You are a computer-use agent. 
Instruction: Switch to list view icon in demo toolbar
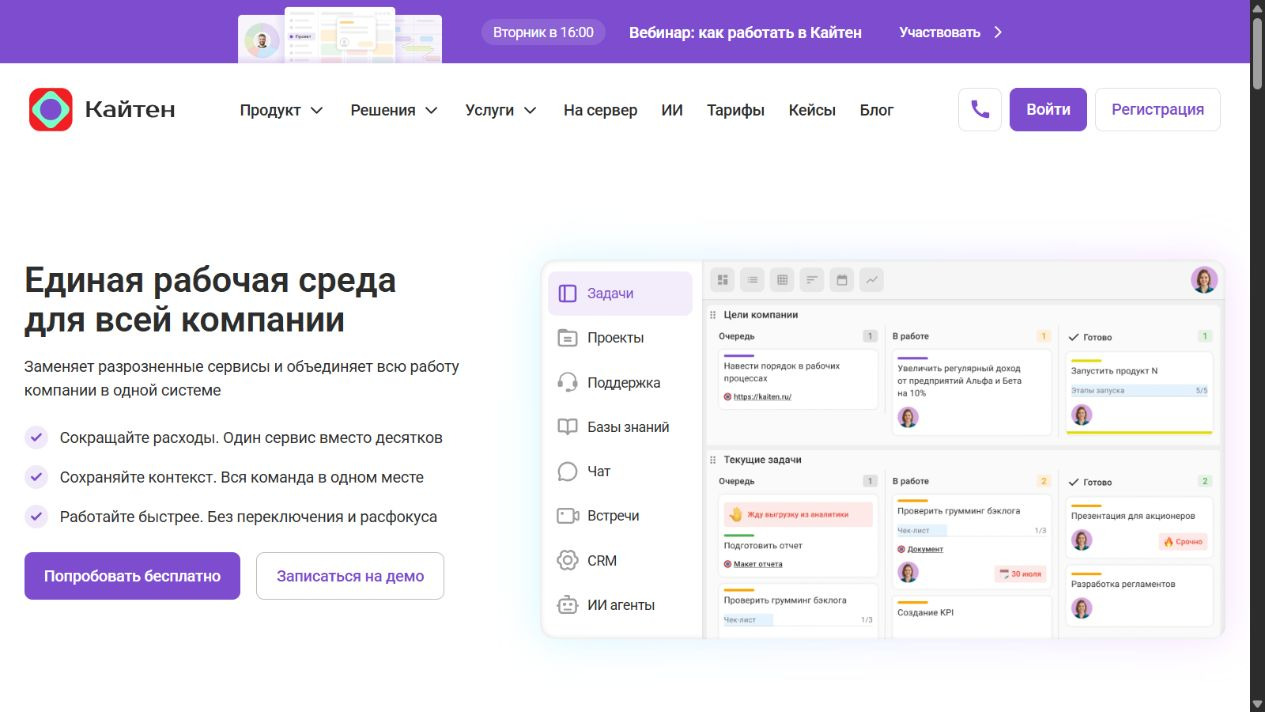[x=752, y=280]
